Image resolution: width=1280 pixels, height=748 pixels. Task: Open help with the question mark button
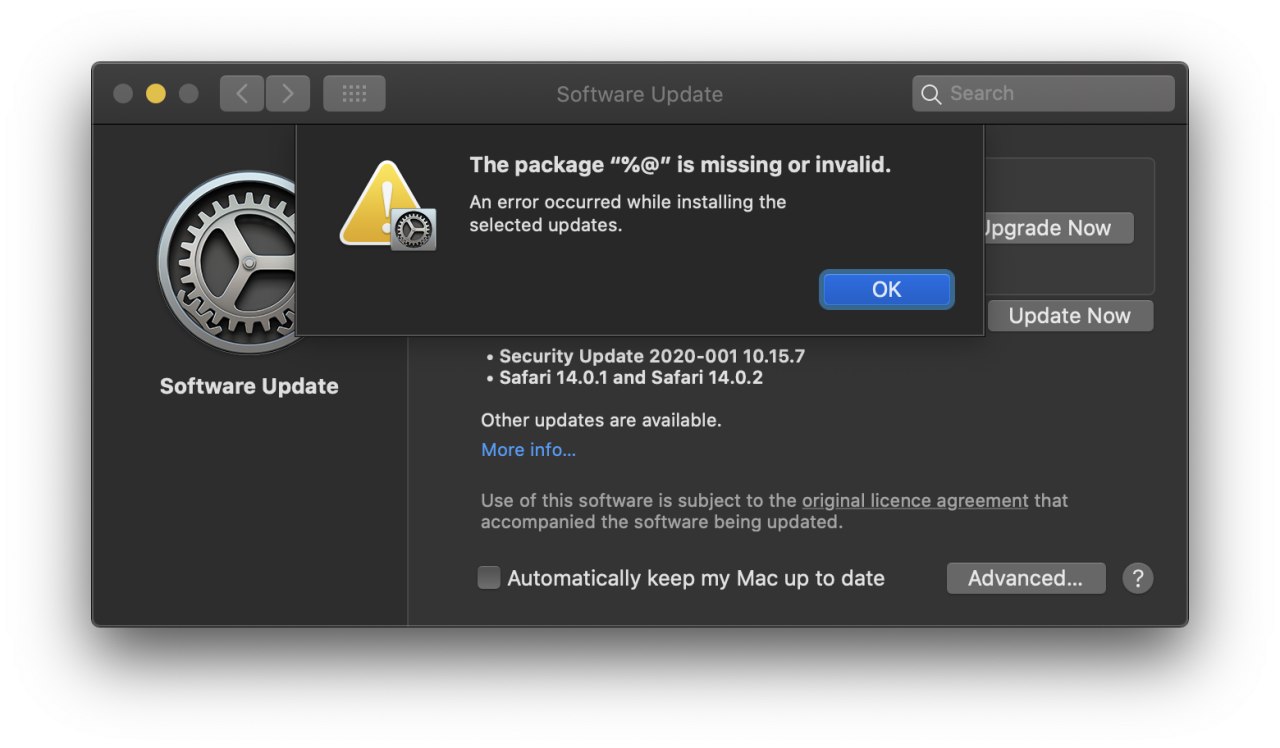coord(1137,578)
